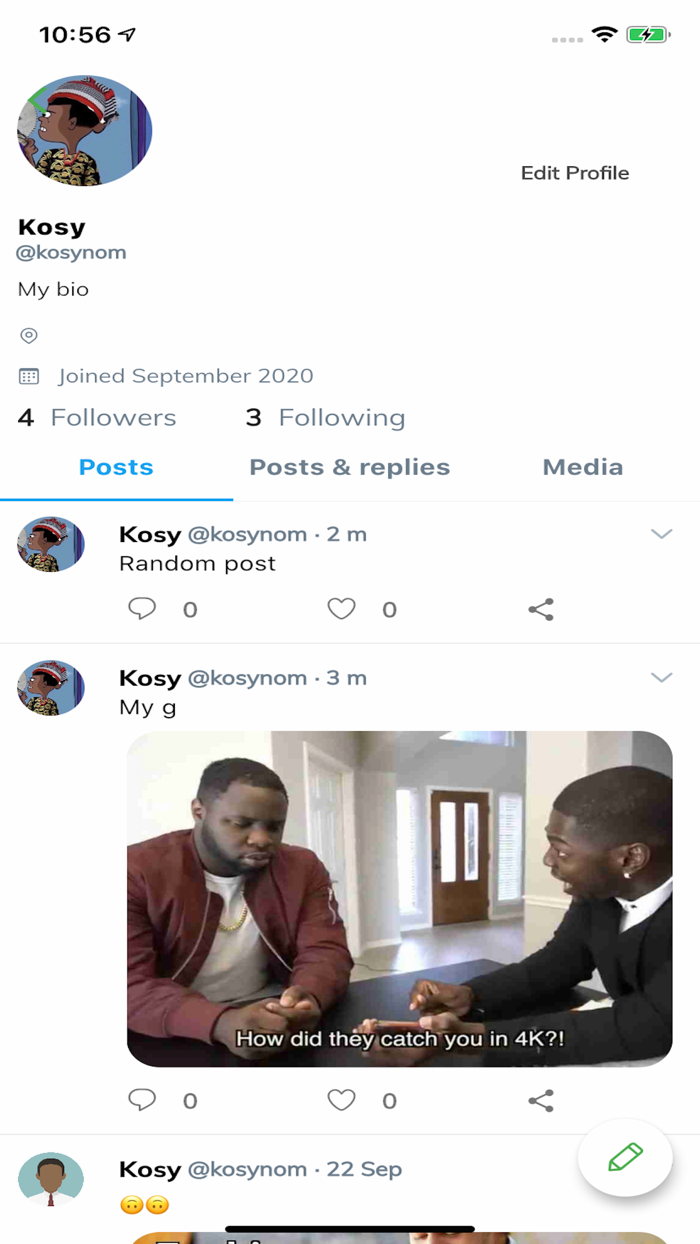Viewport: 700px width, 1244px height.
Task: Open the Following list
Action: pos(324,417)
